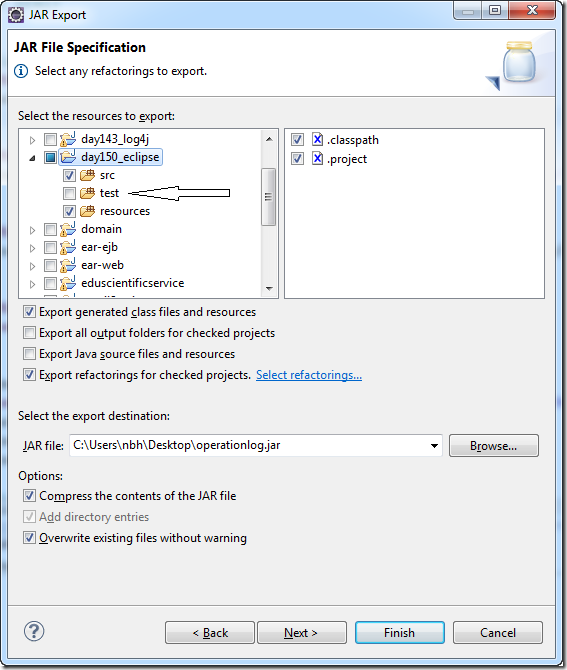Screen dimensions: 567x670
Task: Open help via the question mark icon
Action: pos(34,631)
